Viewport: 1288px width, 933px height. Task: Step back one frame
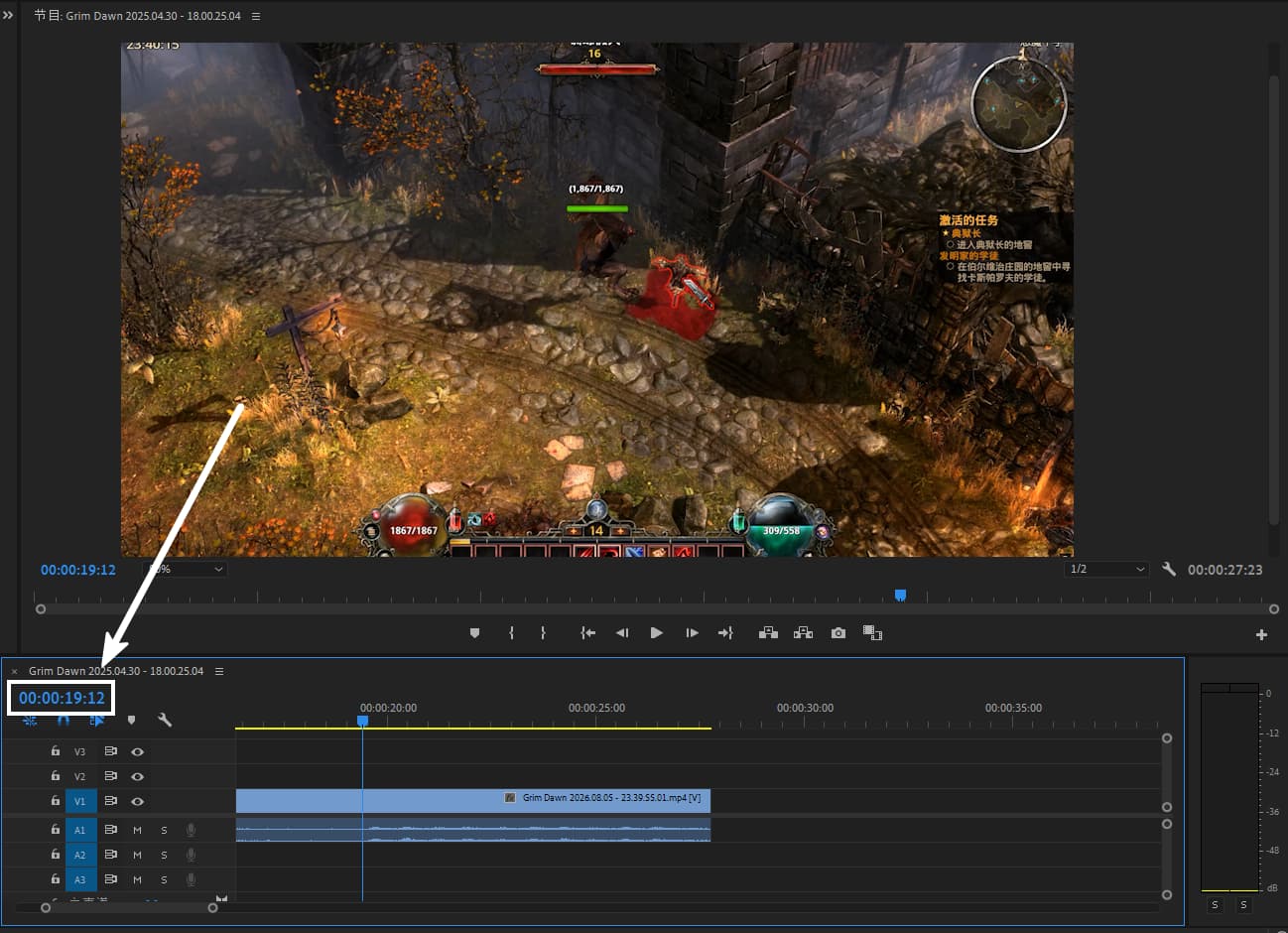[622, 633]
